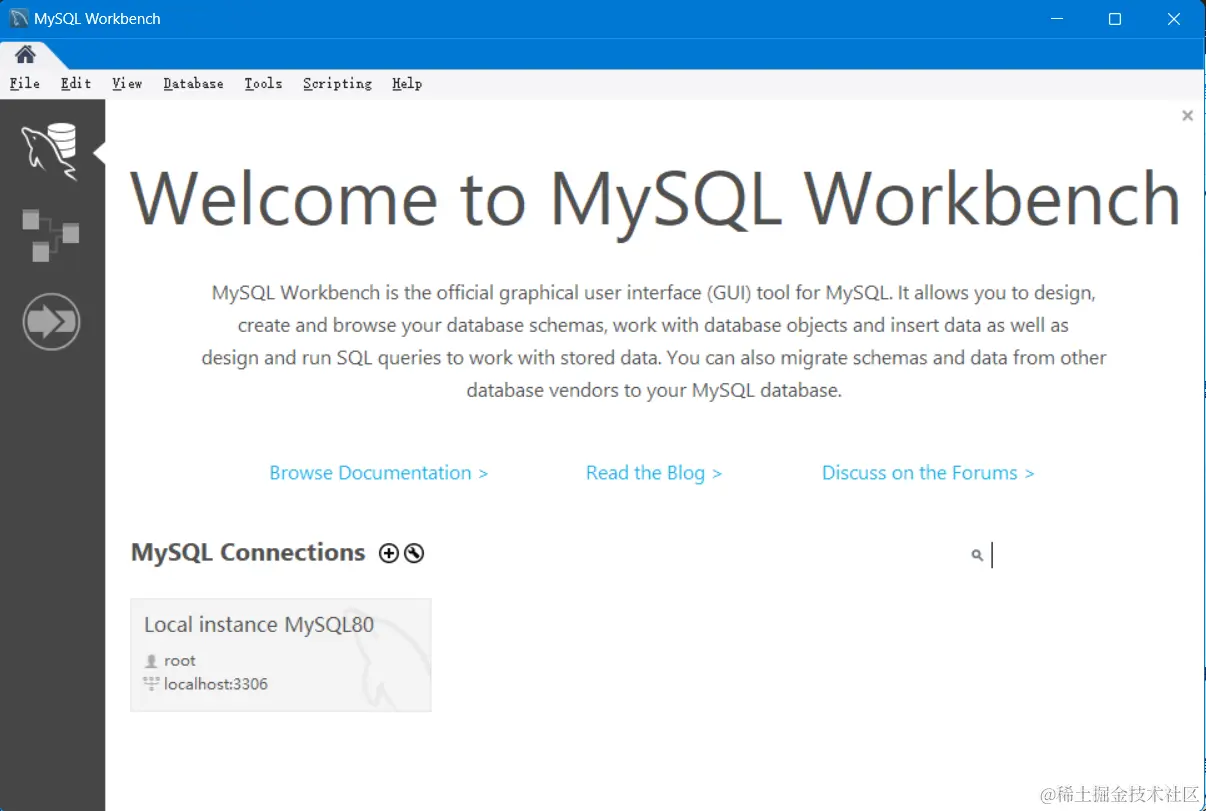
Task: Click the root user text in connection tile
Action: [180, 661]
